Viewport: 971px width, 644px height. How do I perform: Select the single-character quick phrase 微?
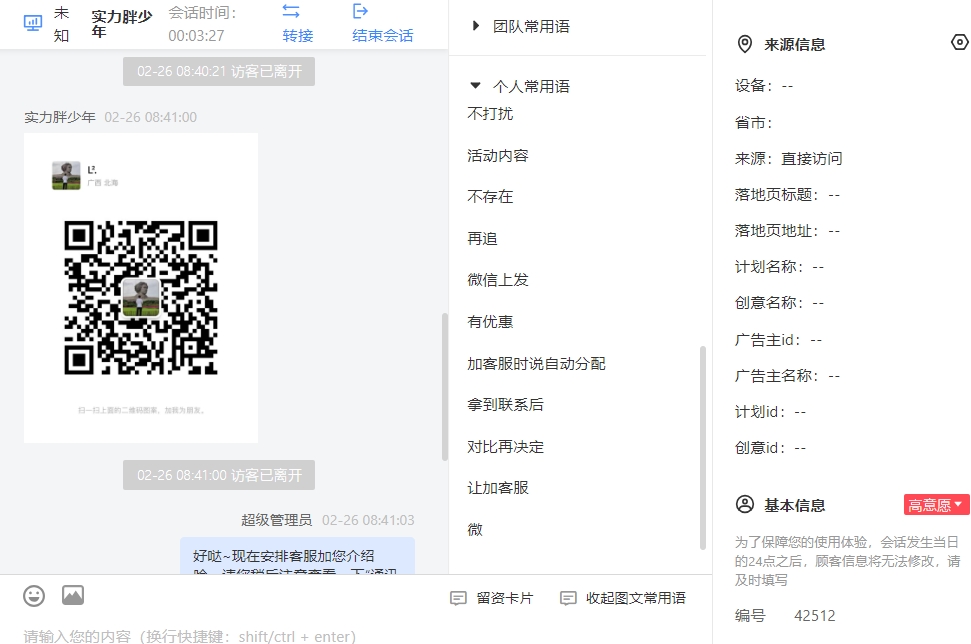point(475,529)
